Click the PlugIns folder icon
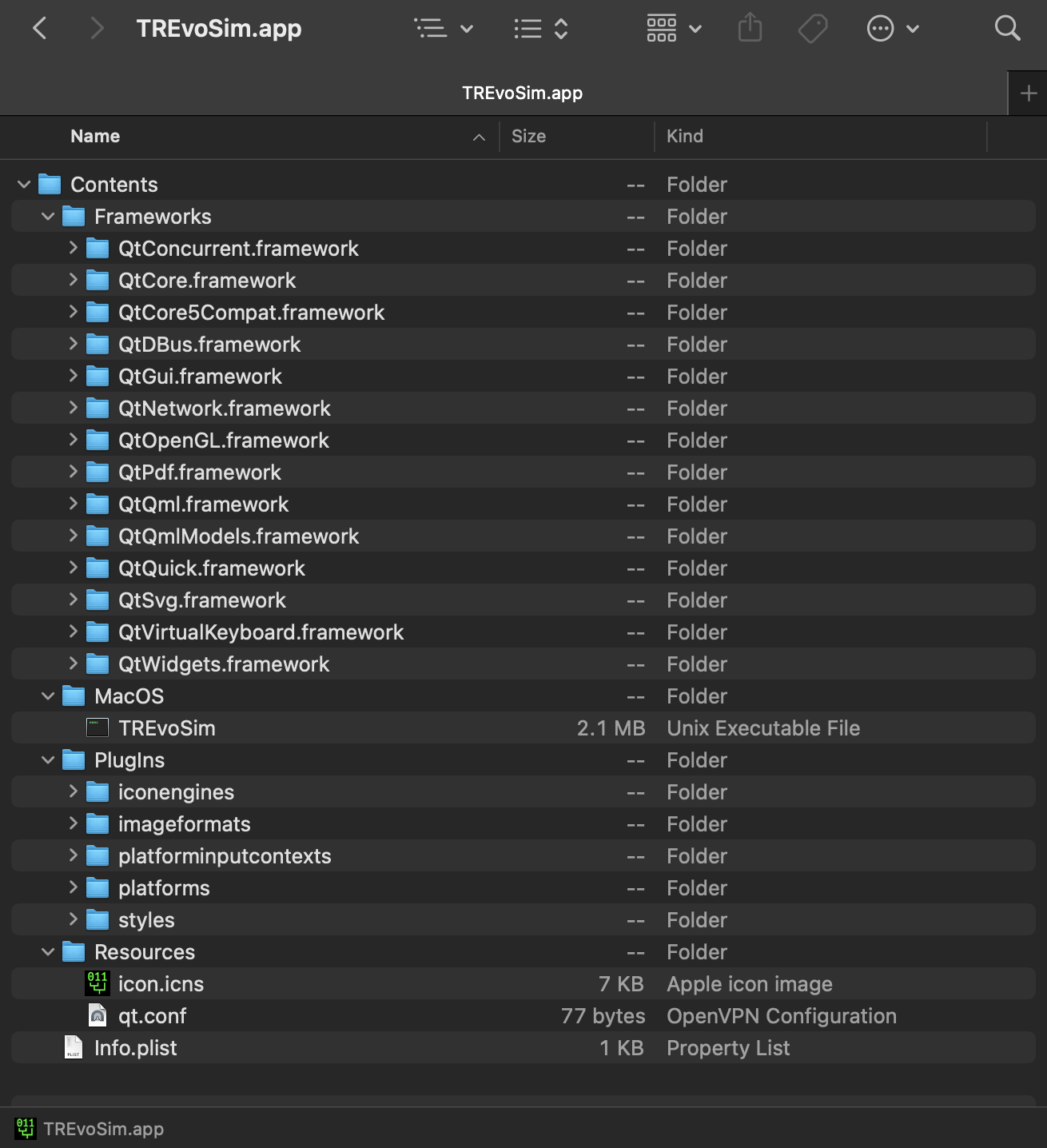 point(74,760)
